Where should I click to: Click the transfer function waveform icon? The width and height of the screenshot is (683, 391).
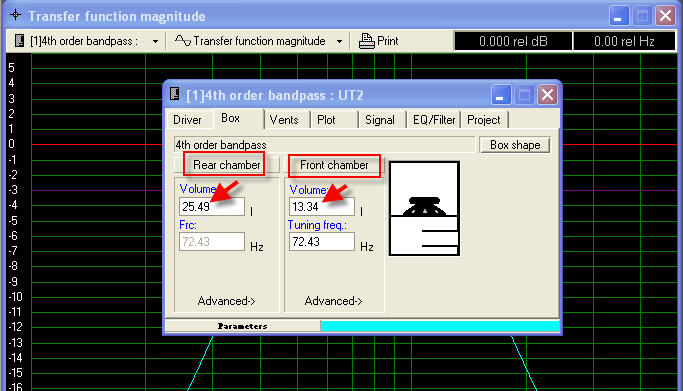183,41
